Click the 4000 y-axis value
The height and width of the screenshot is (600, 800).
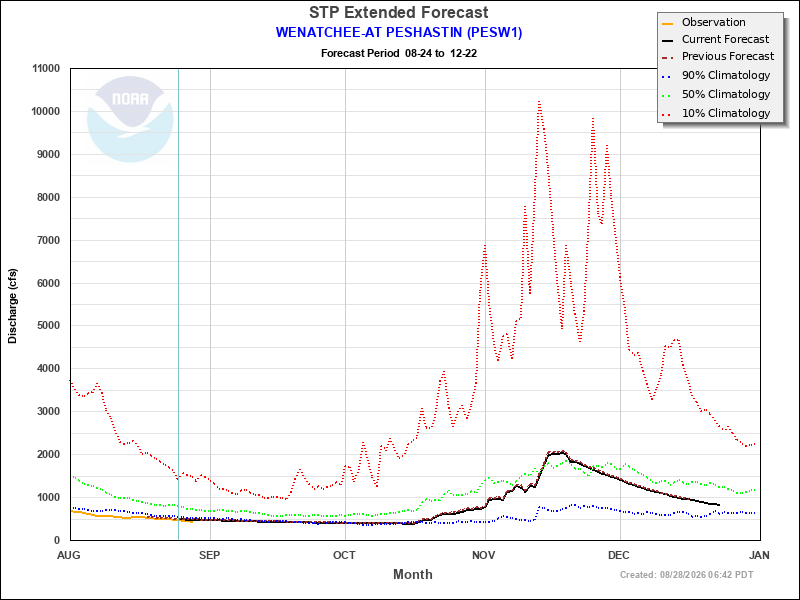coord(48,368)
